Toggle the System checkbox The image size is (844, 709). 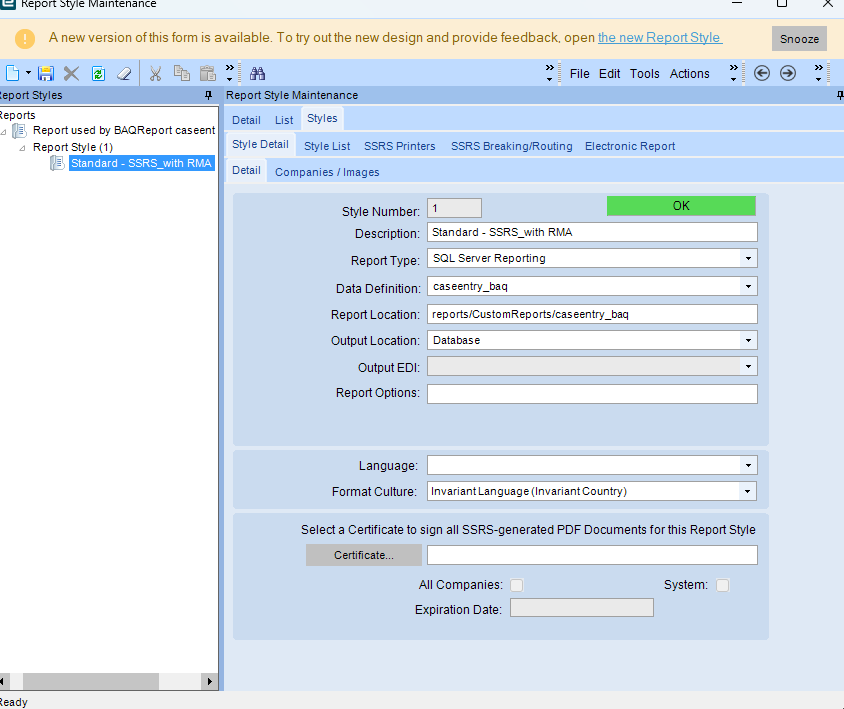[x=722, y=585]
